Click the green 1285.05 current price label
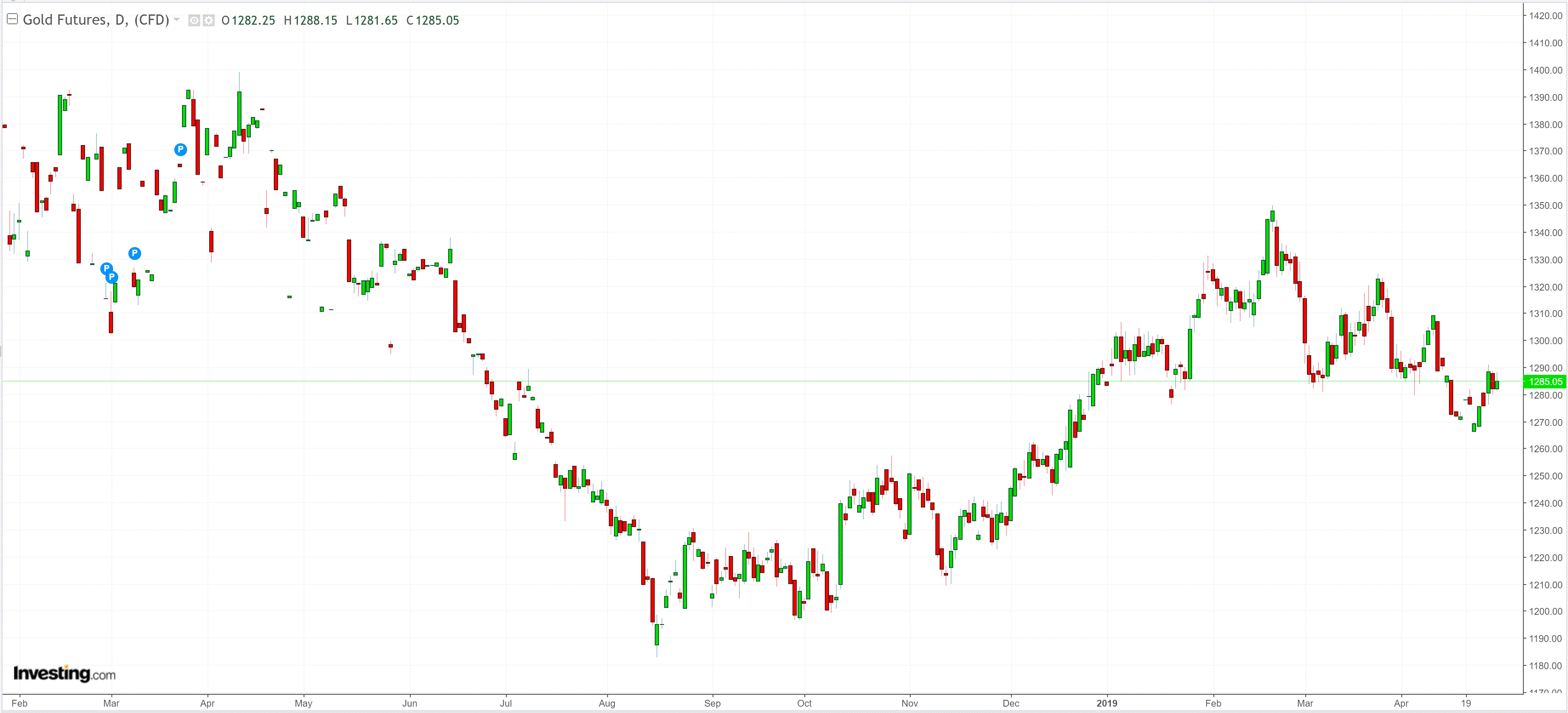1568x713 pixels. point(1545,382)
